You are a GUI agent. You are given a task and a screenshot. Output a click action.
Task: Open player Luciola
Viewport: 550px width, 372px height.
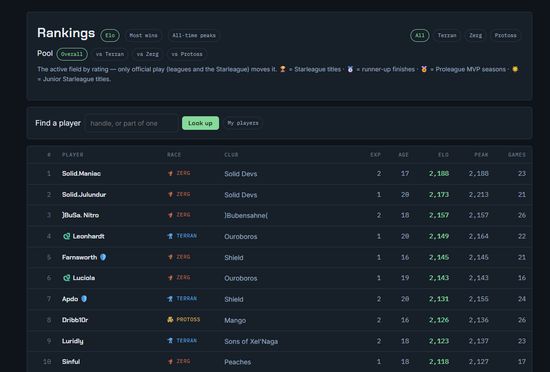click(x=84, y=278)
